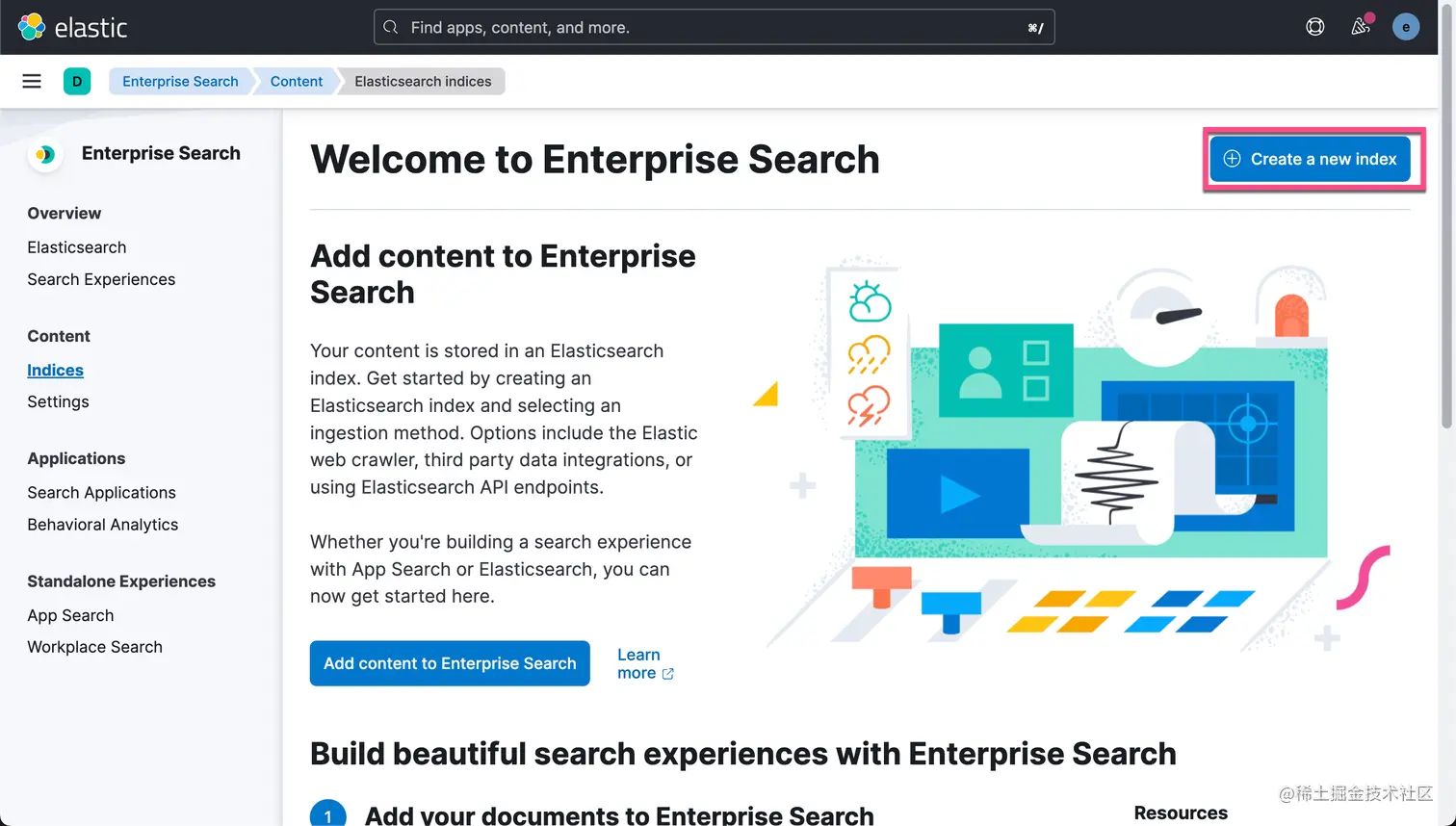1456x826 pixels.
Task: Go to Enterprise Search breadcrumb
Action: pyautogui.click(x=180, y=81)
